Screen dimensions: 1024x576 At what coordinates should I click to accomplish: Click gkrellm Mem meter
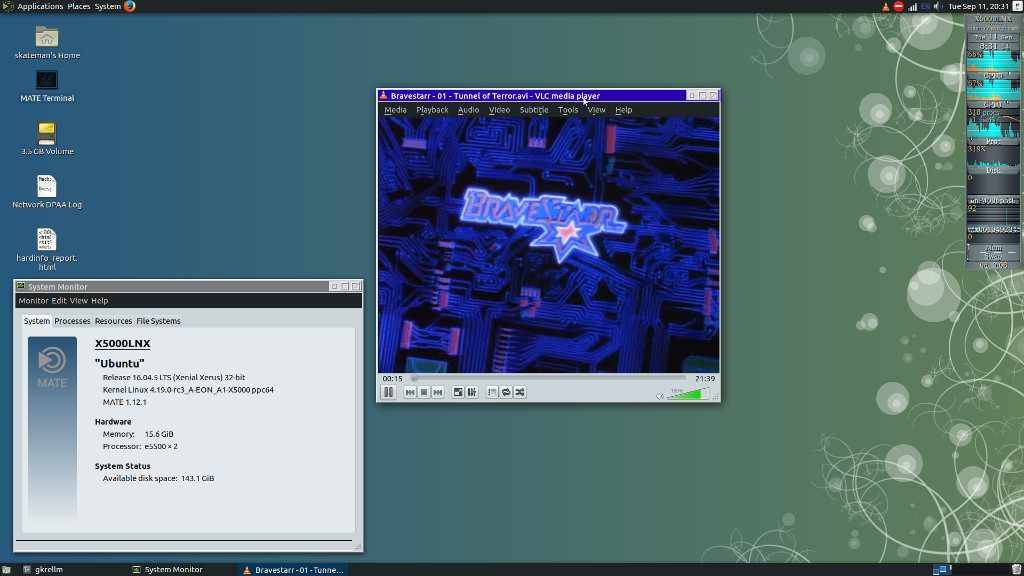point(993,248)
